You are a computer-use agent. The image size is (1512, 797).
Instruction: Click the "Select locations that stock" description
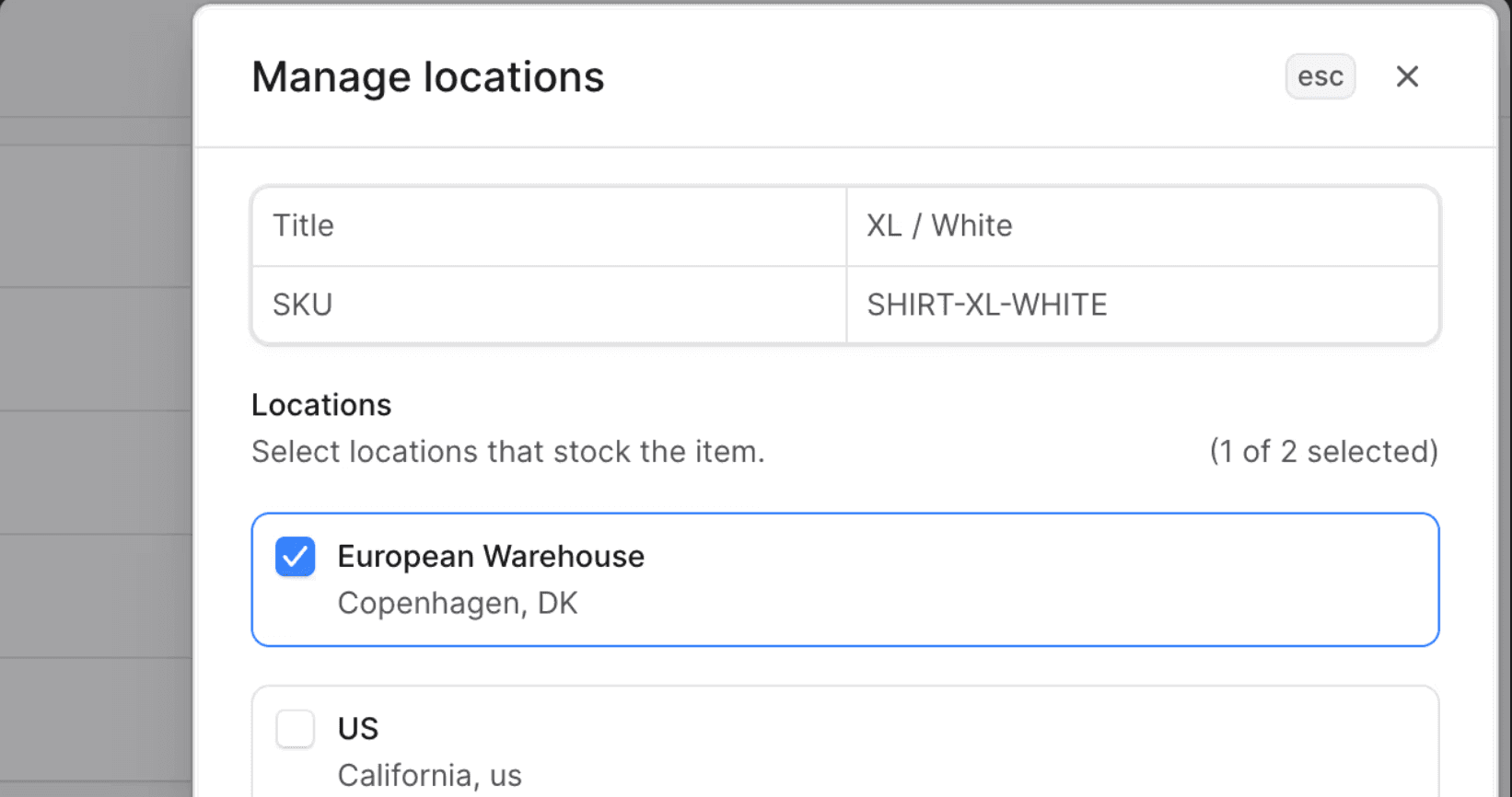[x=507, y=452]
